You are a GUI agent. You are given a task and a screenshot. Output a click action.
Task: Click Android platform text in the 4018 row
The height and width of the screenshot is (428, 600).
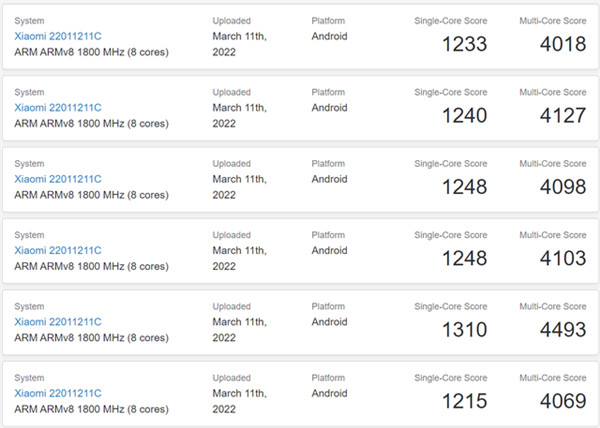329,36
